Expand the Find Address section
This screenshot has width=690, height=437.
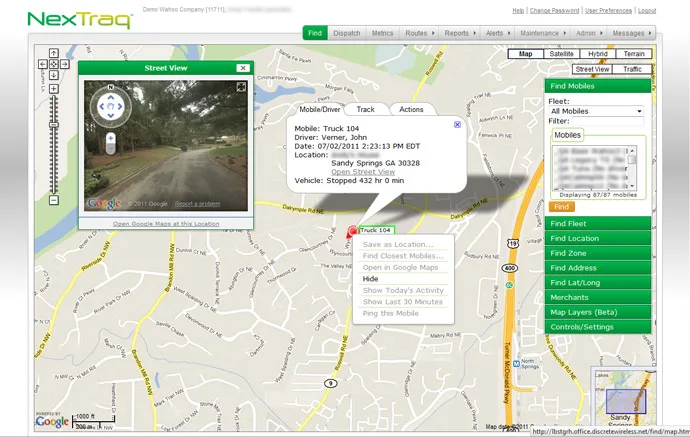click(x=598, y=268)
